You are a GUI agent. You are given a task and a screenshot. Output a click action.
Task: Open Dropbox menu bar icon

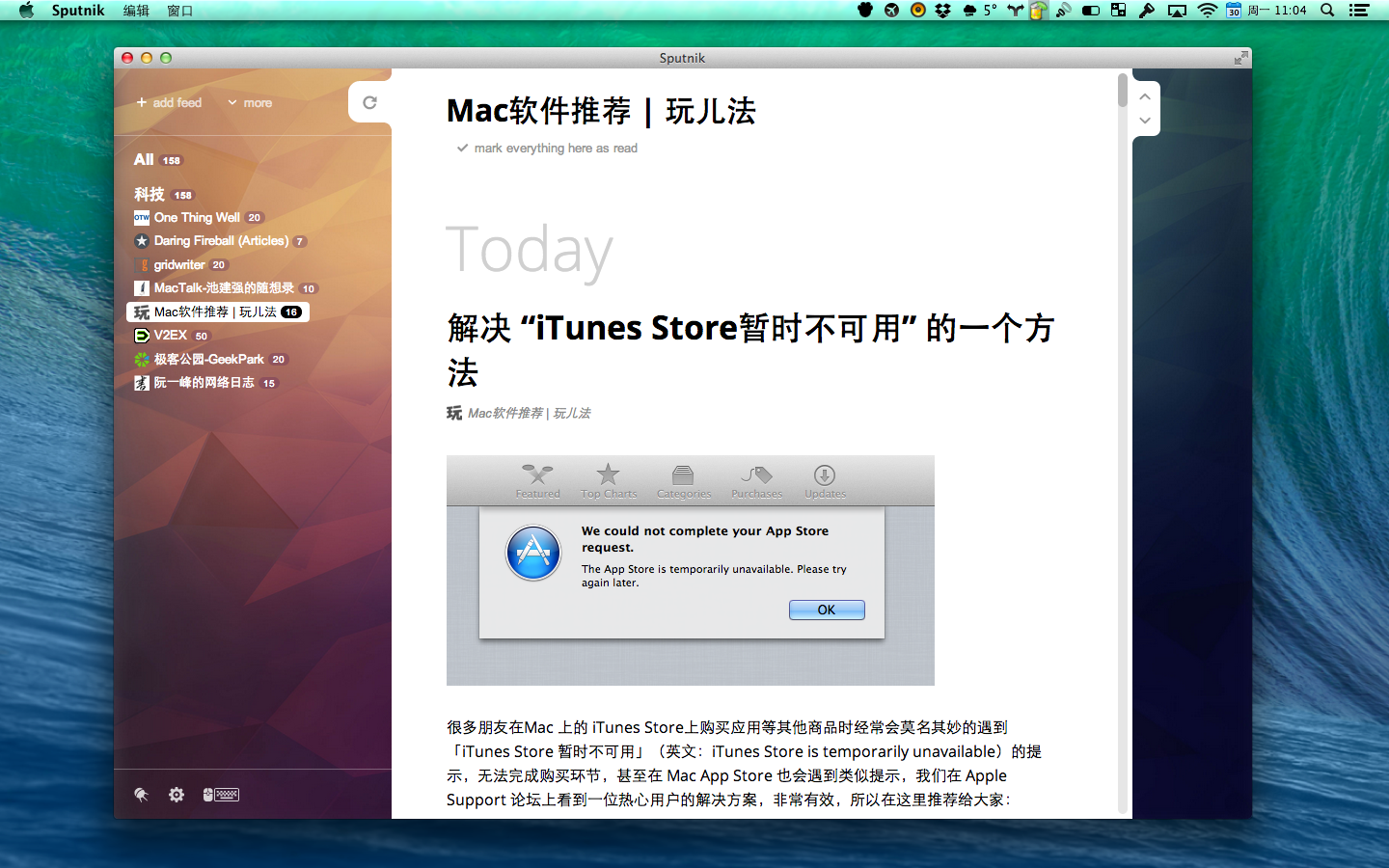coord(943,11)
